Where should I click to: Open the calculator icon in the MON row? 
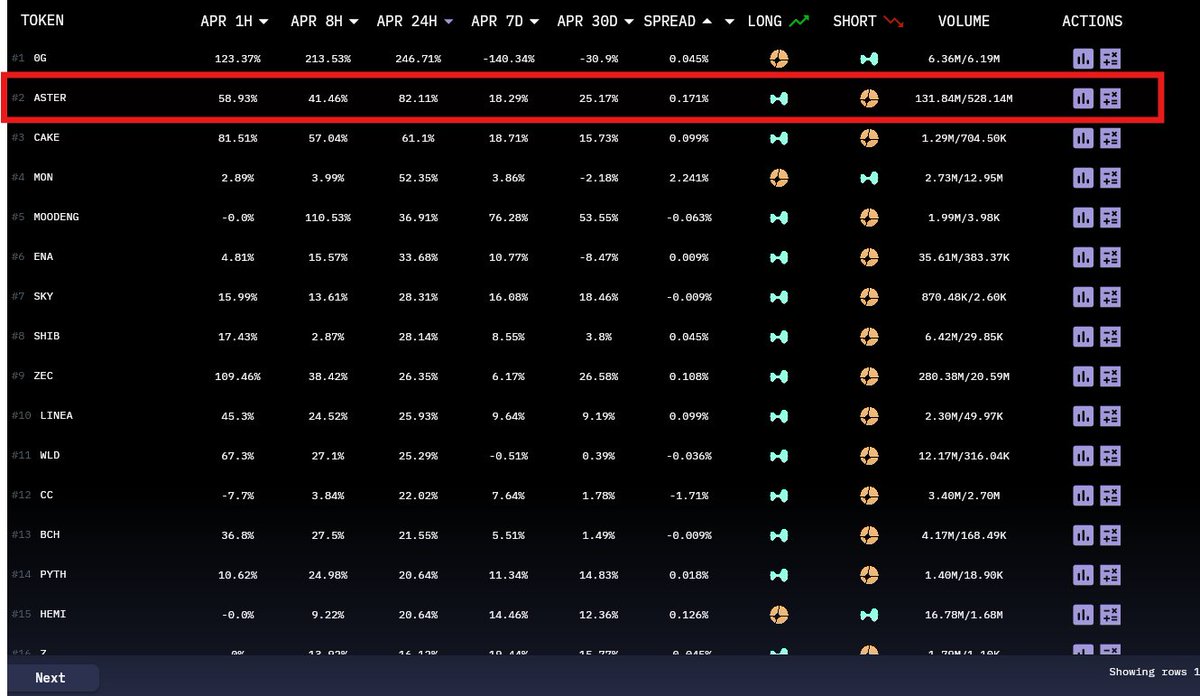[1110, 178]
